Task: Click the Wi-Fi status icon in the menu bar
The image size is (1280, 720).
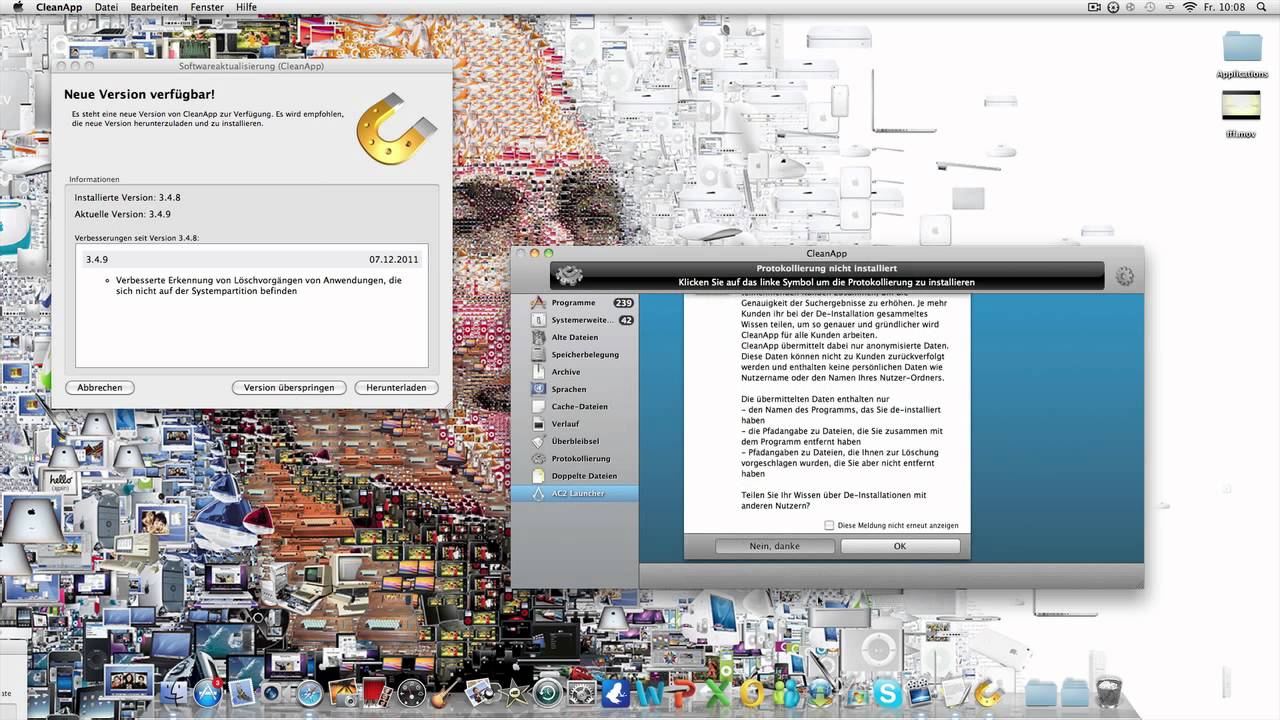Action: click(1190, 7)
